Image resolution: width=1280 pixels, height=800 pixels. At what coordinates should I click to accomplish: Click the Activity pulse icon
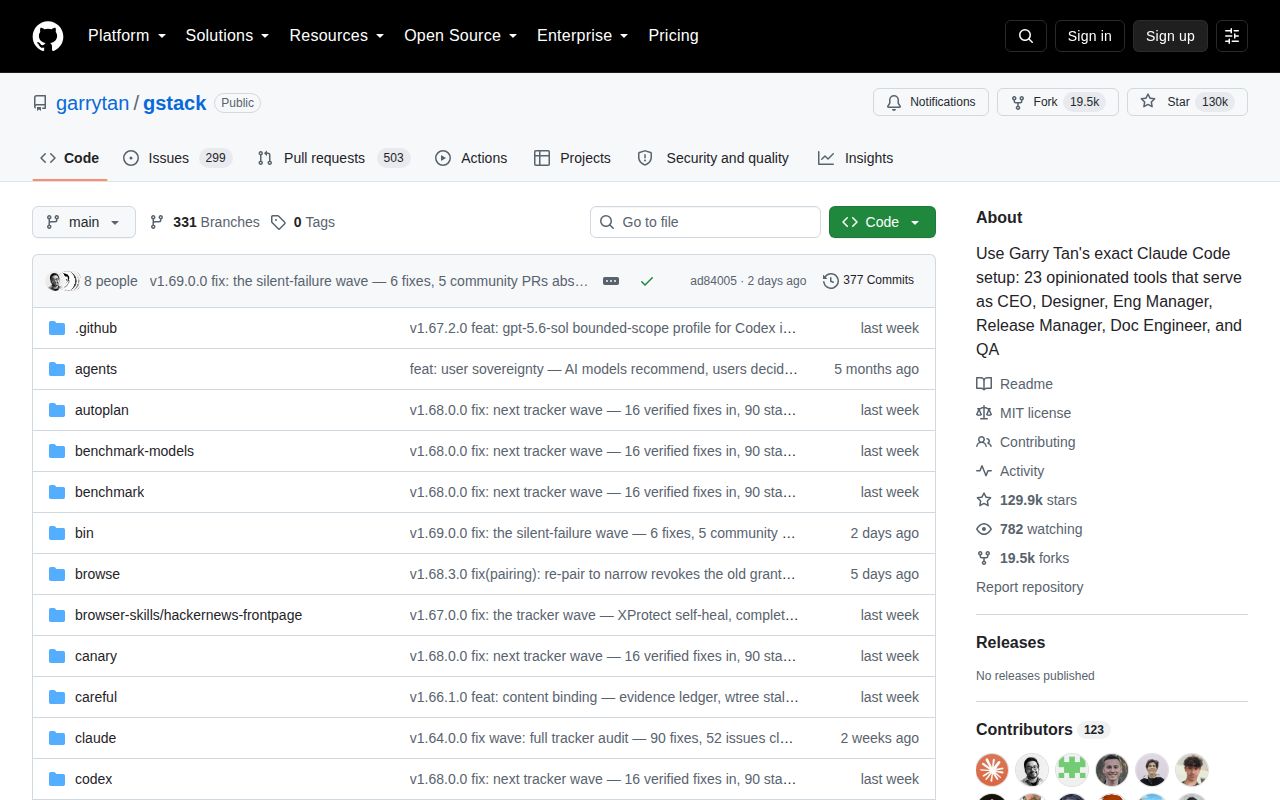click(x=984, y=471)
